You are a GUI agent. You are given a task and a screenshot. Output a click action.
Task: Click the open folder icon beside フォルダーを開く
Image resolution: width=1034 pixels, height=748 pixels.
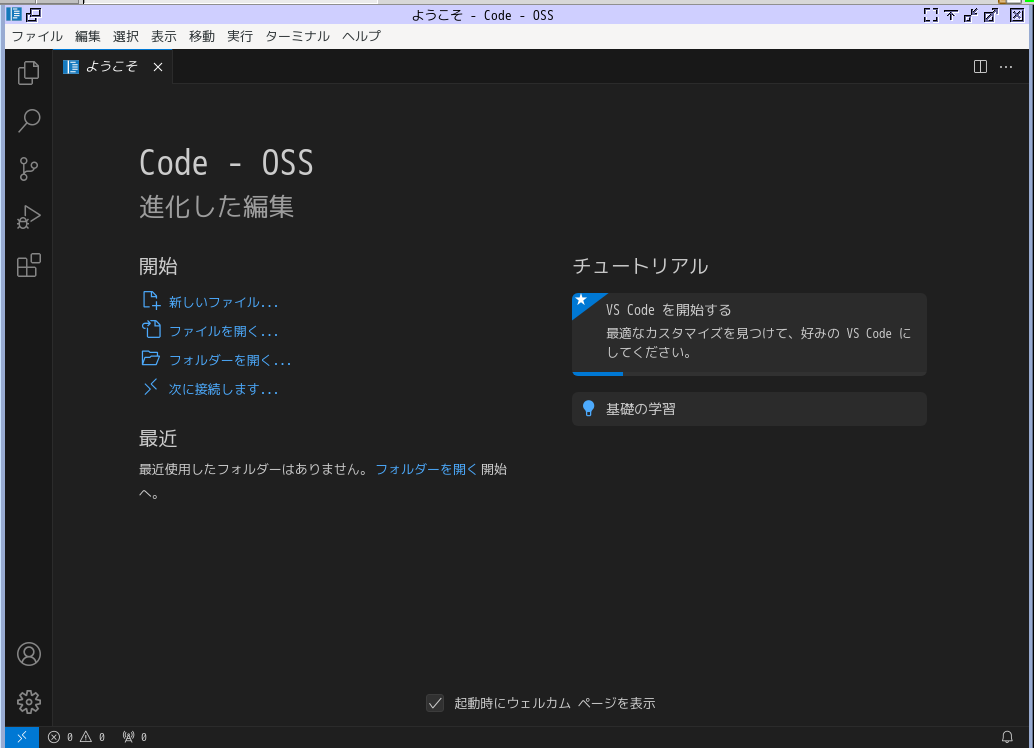(151, 358)
